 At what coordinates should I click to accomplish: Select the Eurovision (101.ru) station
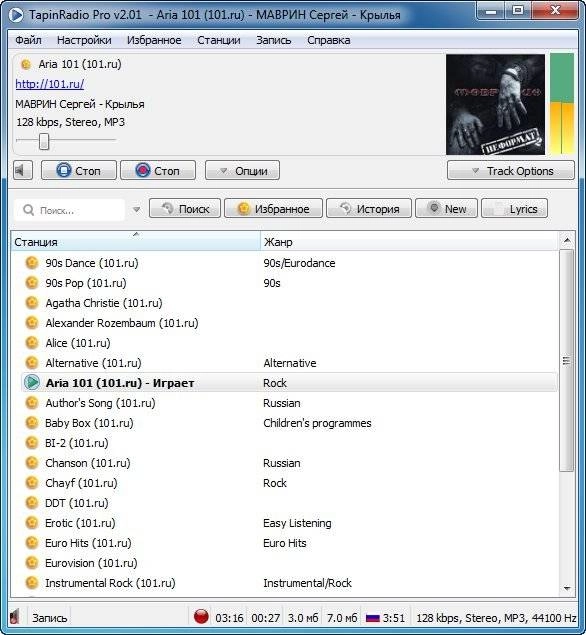point(92,563)
